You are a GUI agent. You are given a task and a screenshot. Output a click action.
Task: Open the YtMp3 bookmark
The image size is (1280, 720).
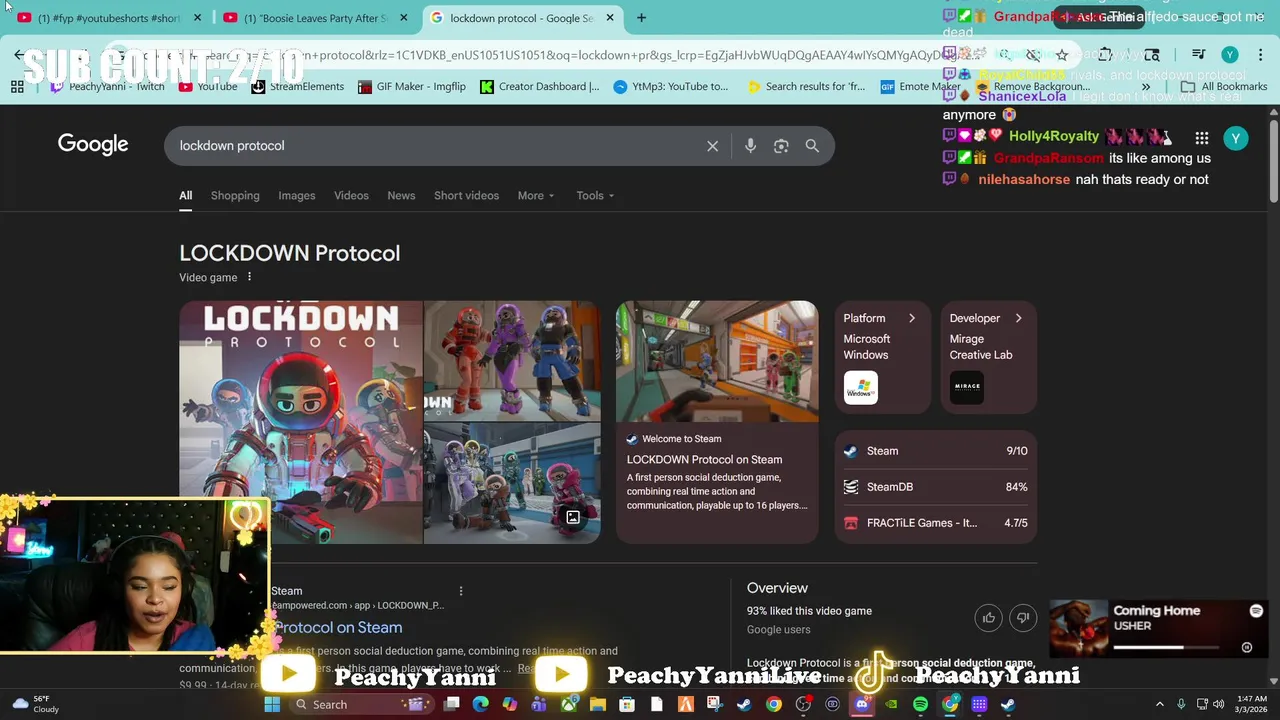click(x=671, y=87)
